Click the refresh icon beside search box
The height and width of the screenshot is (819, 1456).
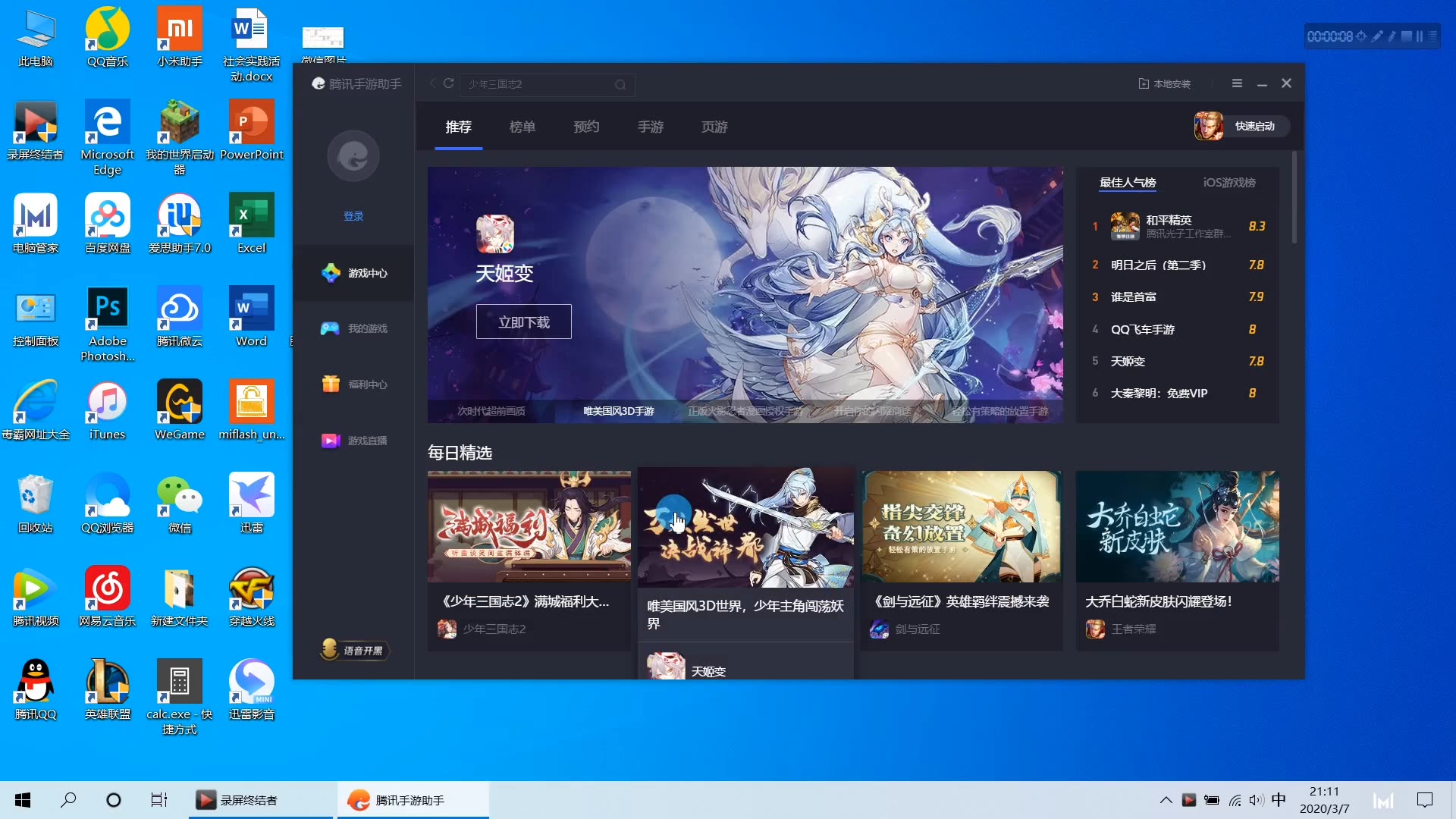(x=449, y=83)
